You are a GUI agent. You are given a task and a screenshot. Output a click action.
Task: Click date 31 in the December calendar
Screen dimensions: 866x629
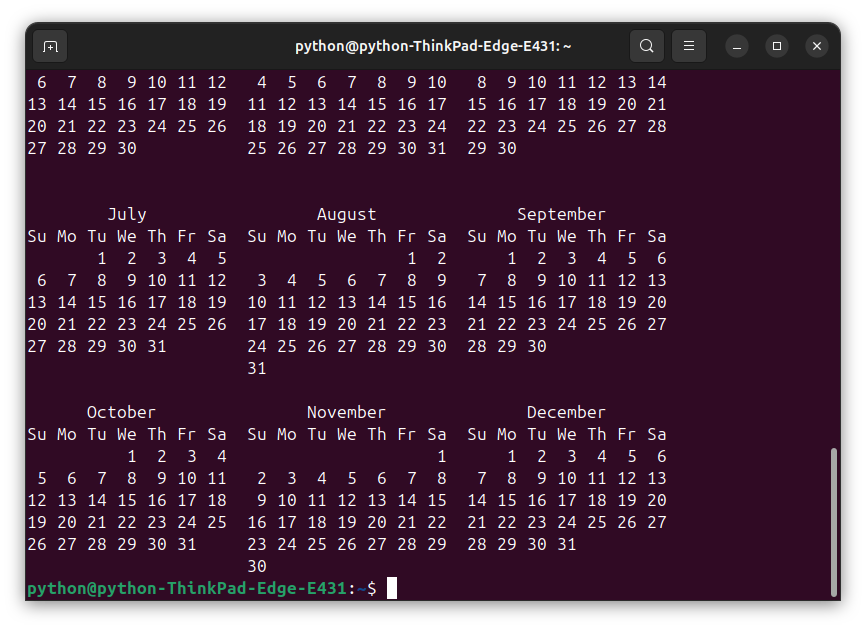pyautogui.click(x=567, y=545)
